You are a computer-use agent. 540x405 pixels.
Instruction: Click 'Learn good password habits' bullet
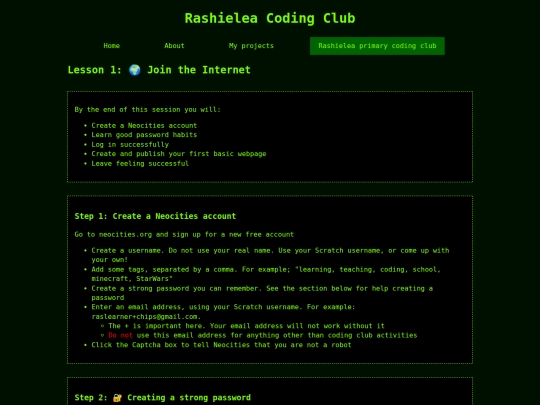[x=144, y=135]
